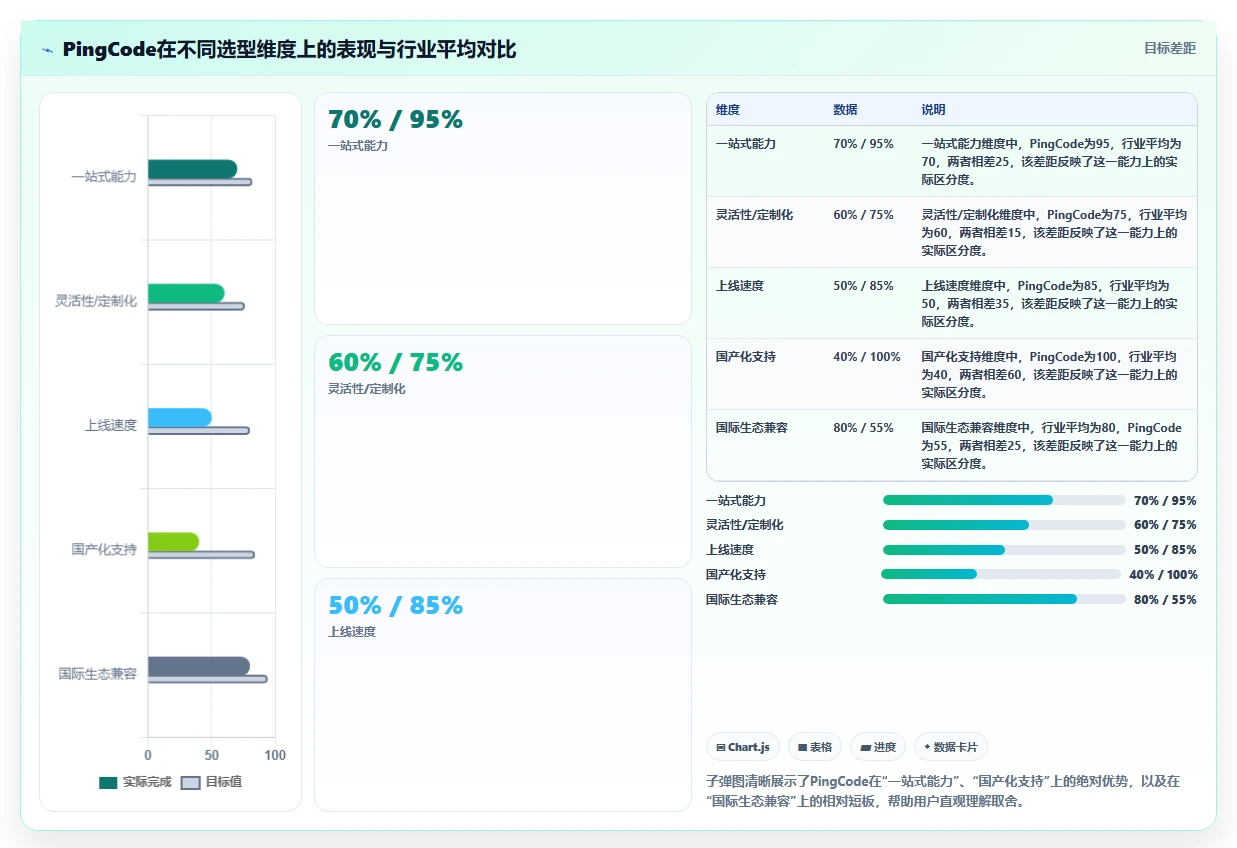Toggle the 目标值 legend swatch

pyautogui.click(x=190, y=782)
